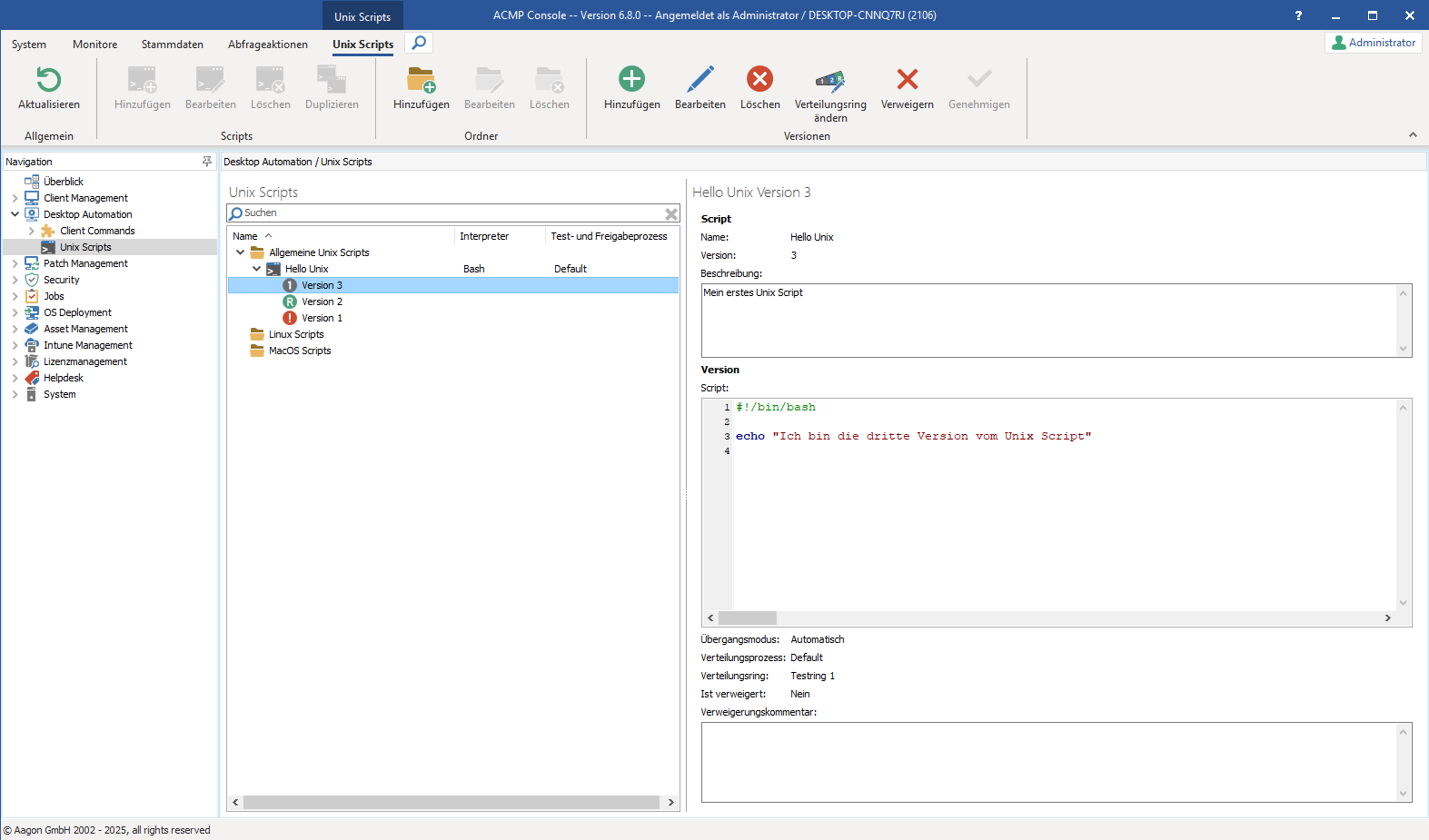Click the script editor horizontal scrollbar thumb
This screenshot has height=840, width=1429.
tap(748, 618)
